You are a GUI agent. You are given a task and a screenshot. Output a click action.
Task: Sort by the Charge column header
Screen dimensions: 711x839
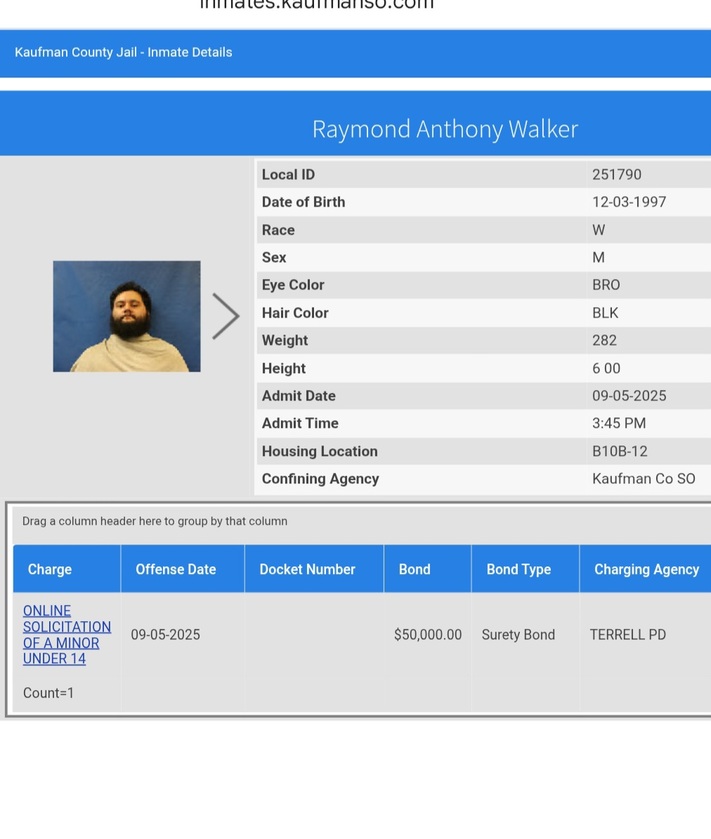point(67,569)
